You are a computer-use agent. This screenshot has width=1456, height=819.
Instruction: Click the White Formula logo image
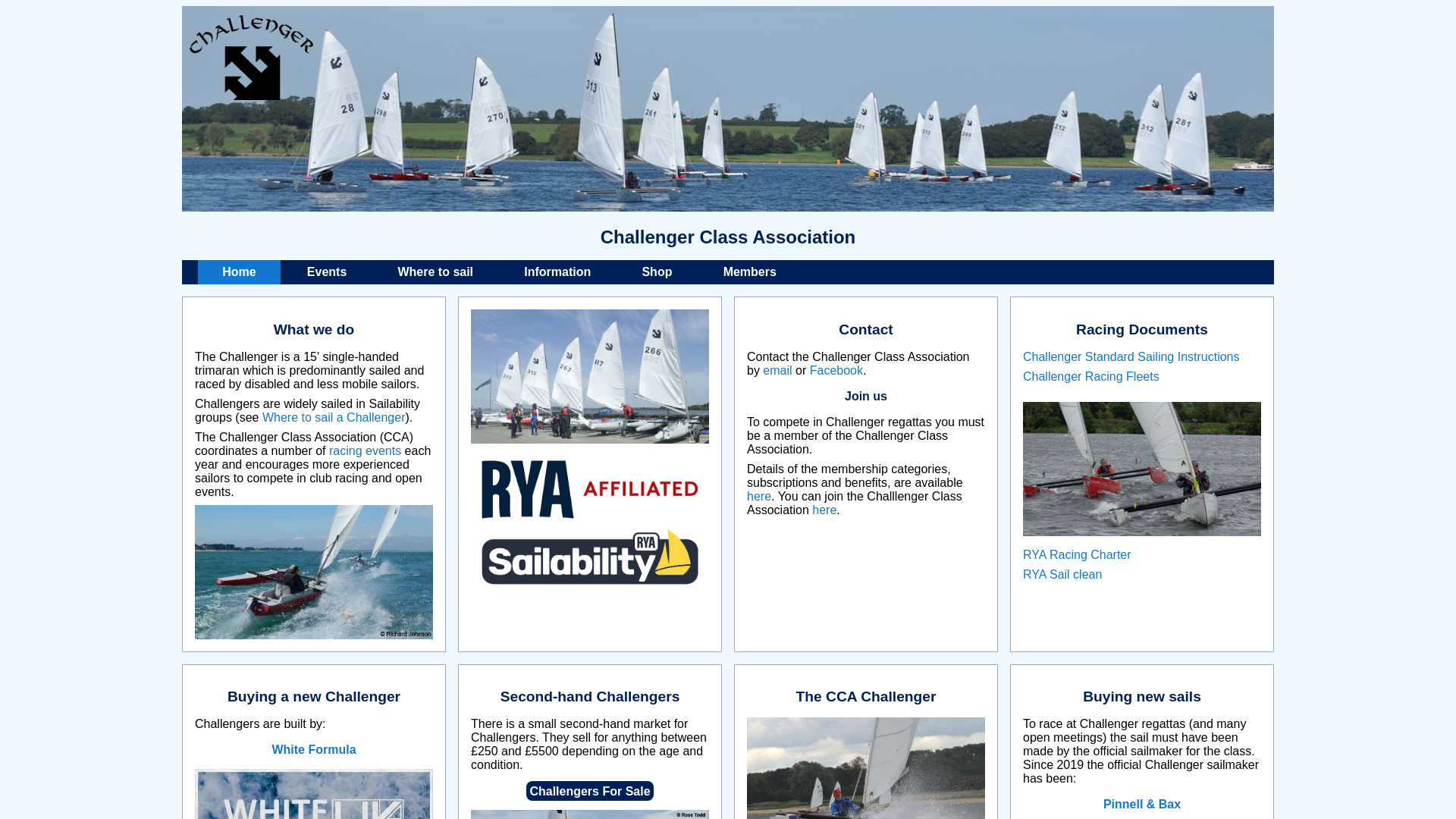click(314, 794)
